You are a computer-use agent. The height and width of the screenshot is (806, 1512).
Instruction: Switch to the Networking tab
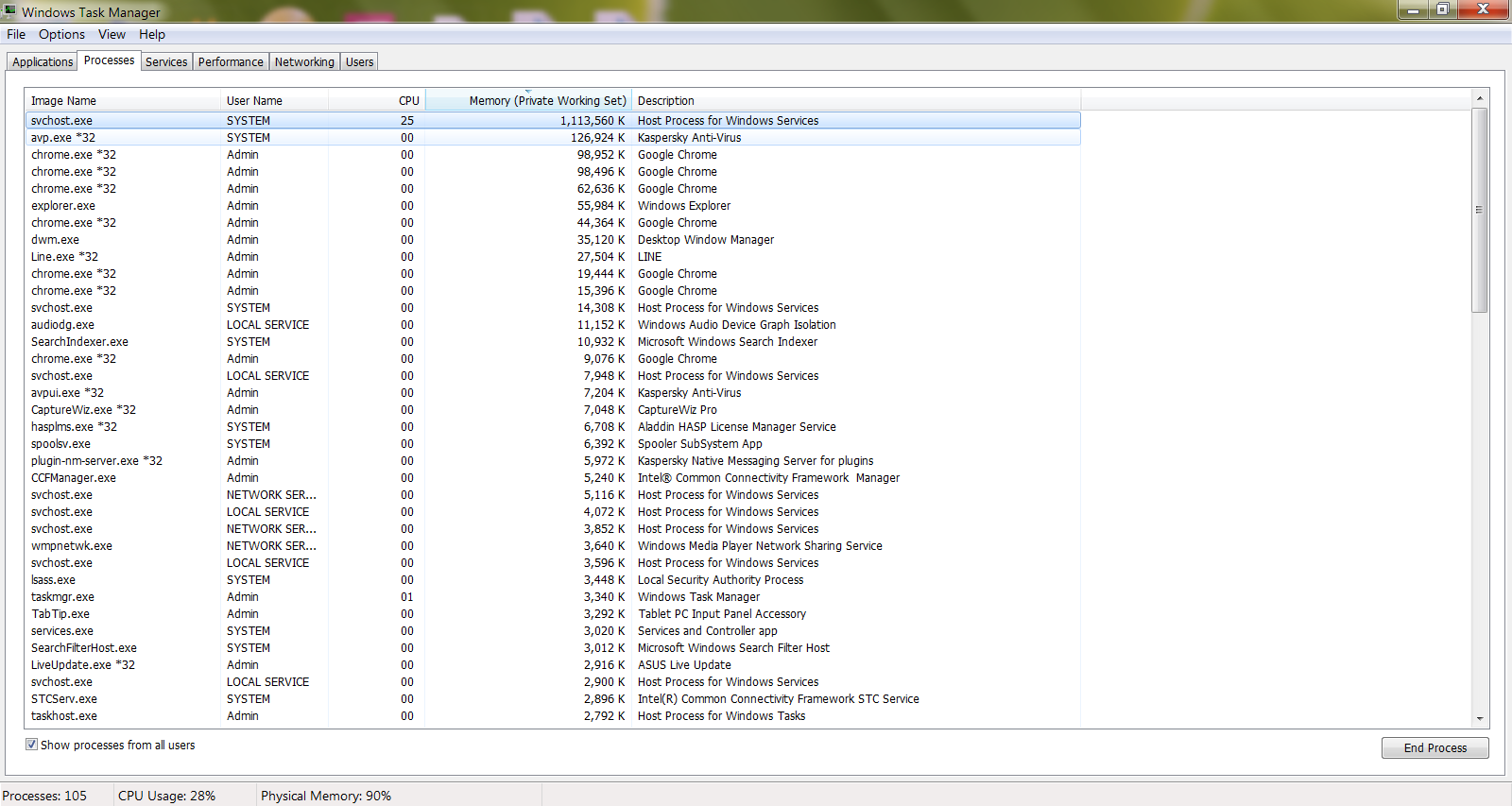coord(304,61)
